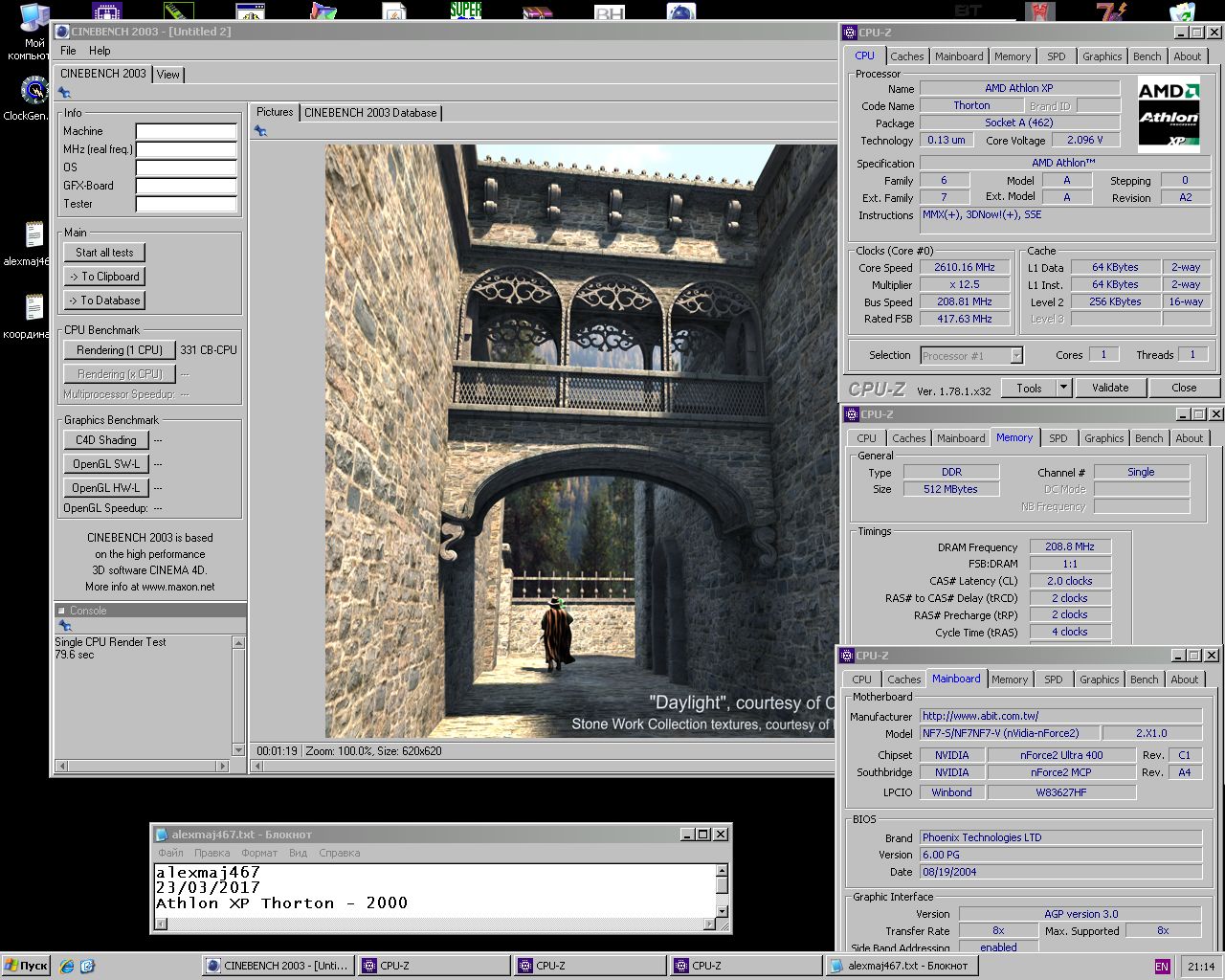Image resolution: width=1225 pixels, height=980 pixels.
Task: Open About tab in the Memory CPU-Z window
Action: [x=1189, y=438]
